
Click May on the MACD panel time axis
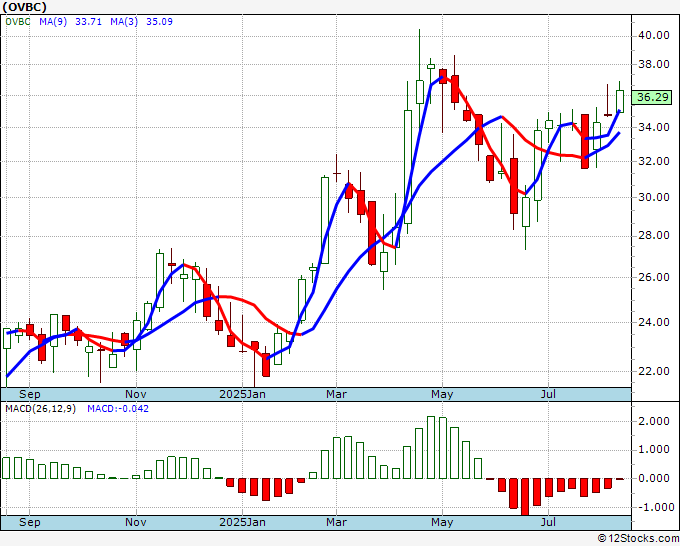(442, 522)
